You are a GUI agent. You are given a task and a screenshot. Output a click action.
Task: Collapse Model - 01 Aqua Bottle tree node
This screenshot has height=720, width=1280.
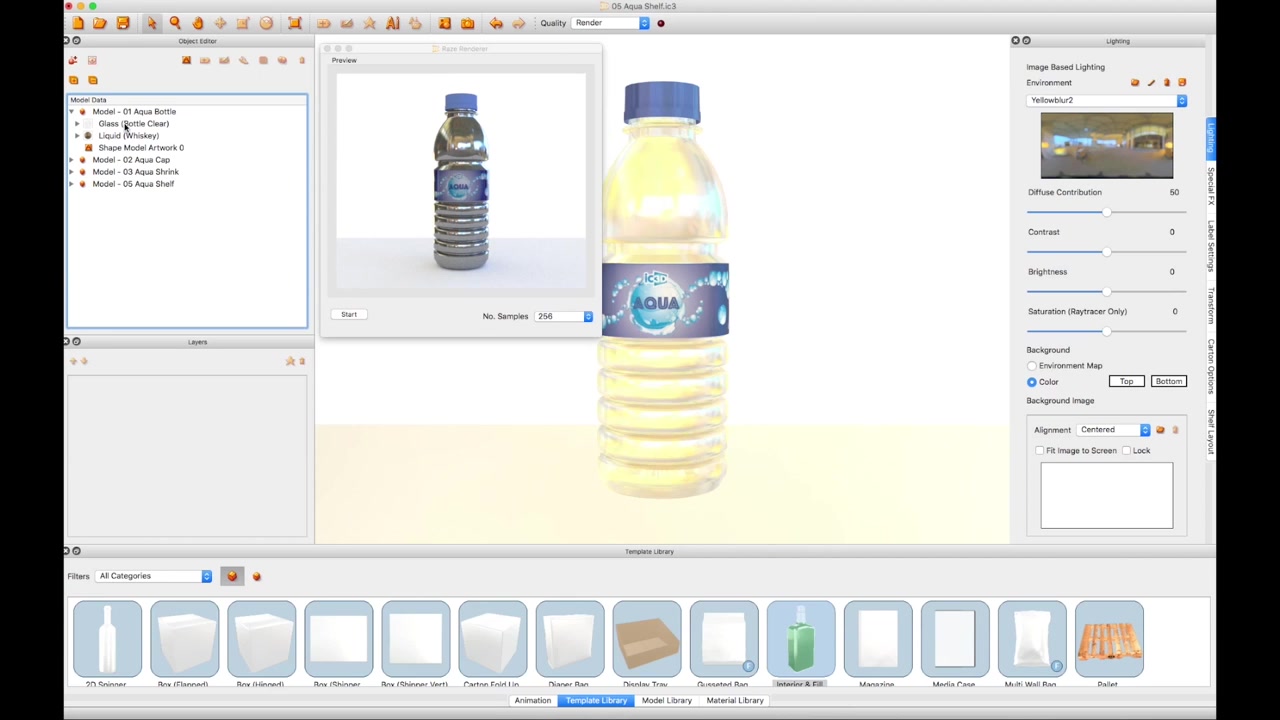pos(71,112)
